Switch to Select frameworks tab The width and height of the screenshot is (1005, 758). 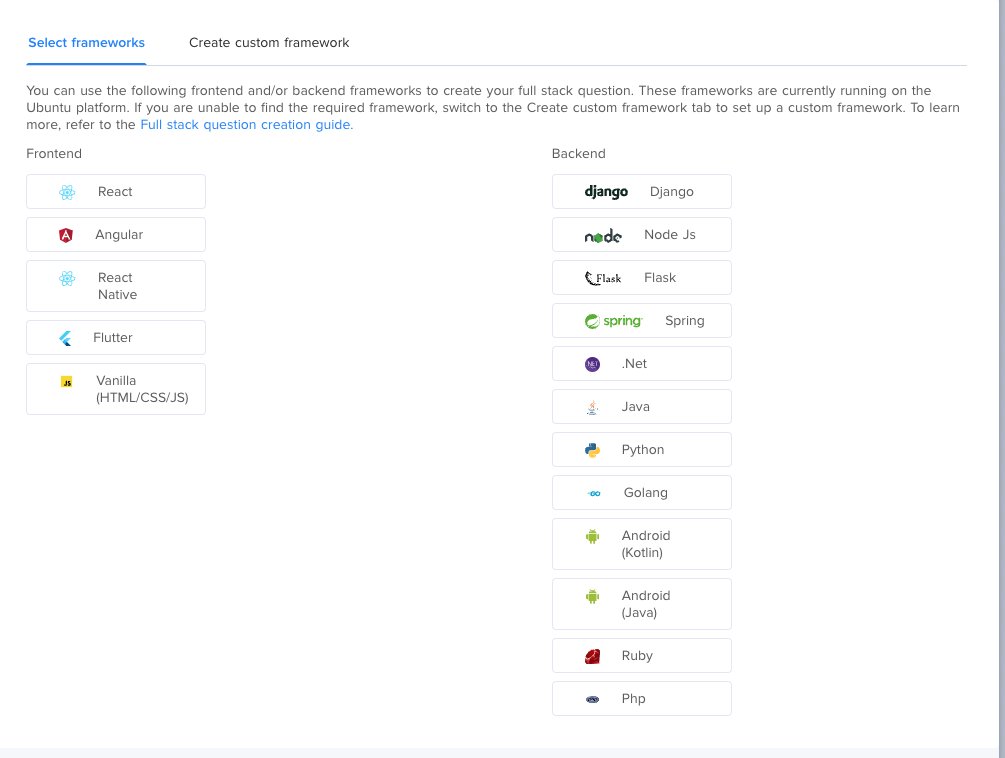(87, 43)
